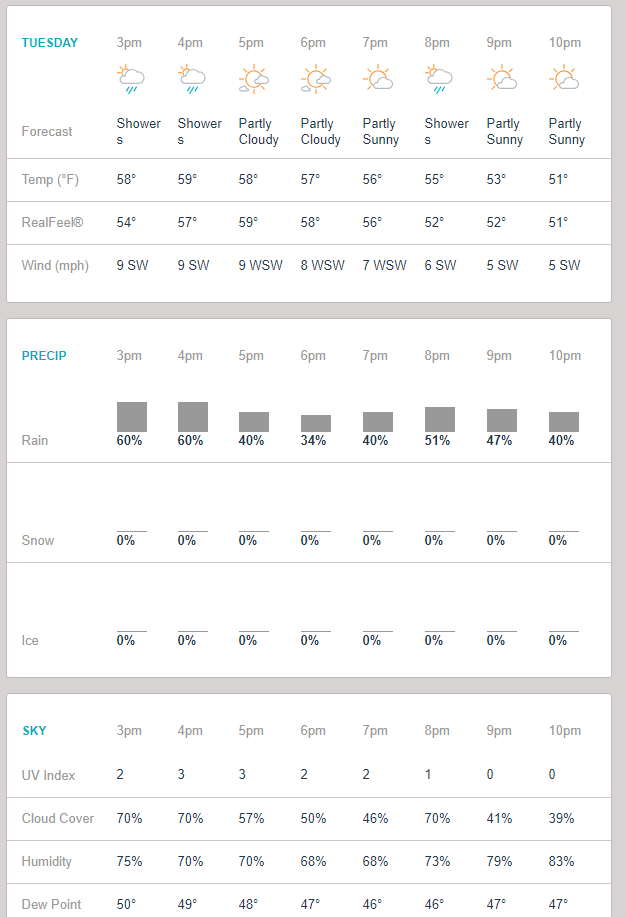Select the PRECIP section heading
Image resolution: width=626 pixels, height=917 pixels.
coord(43,356)
